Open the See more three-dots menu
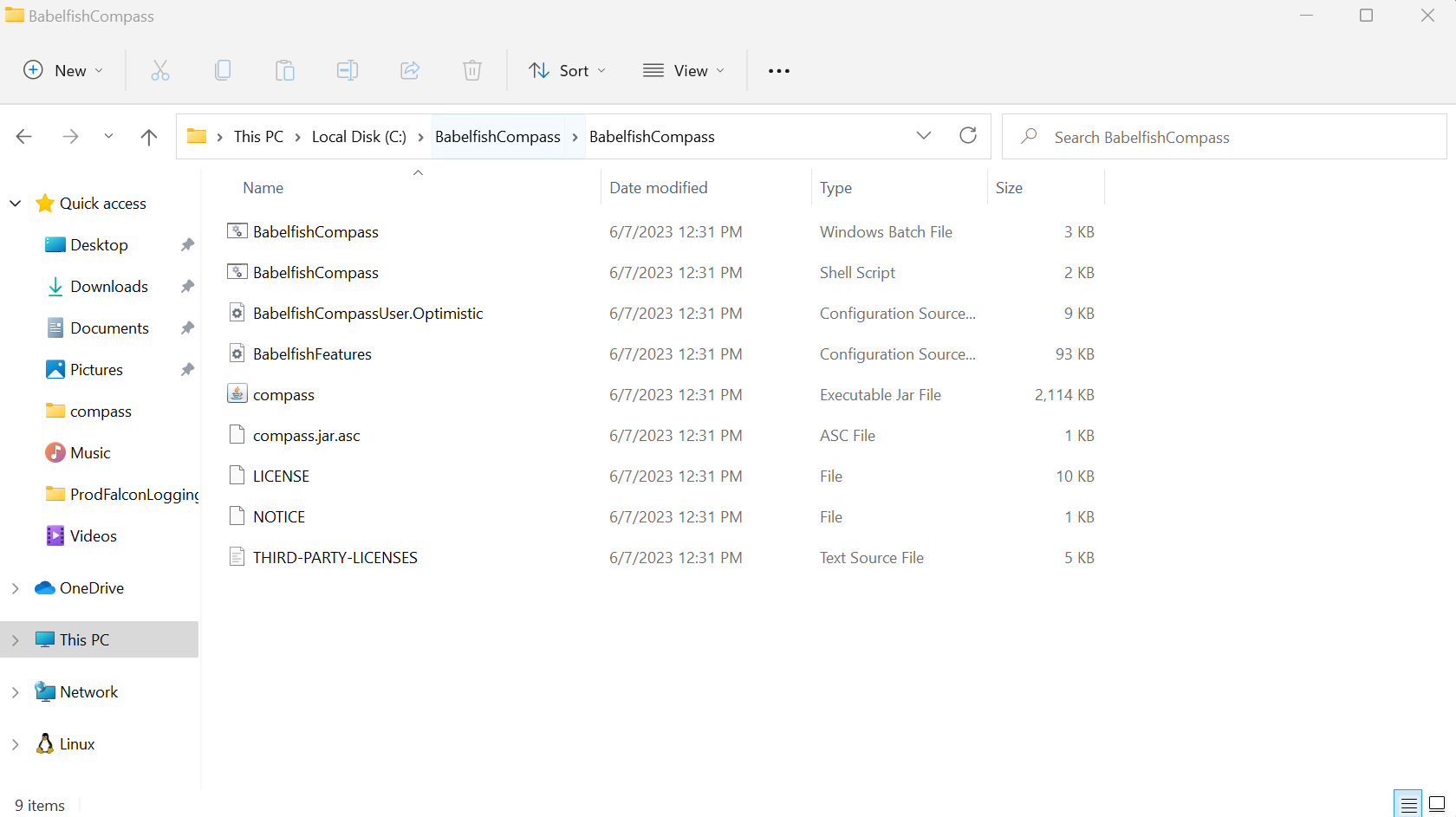The image size is (1456, 817). click(779, 71)
